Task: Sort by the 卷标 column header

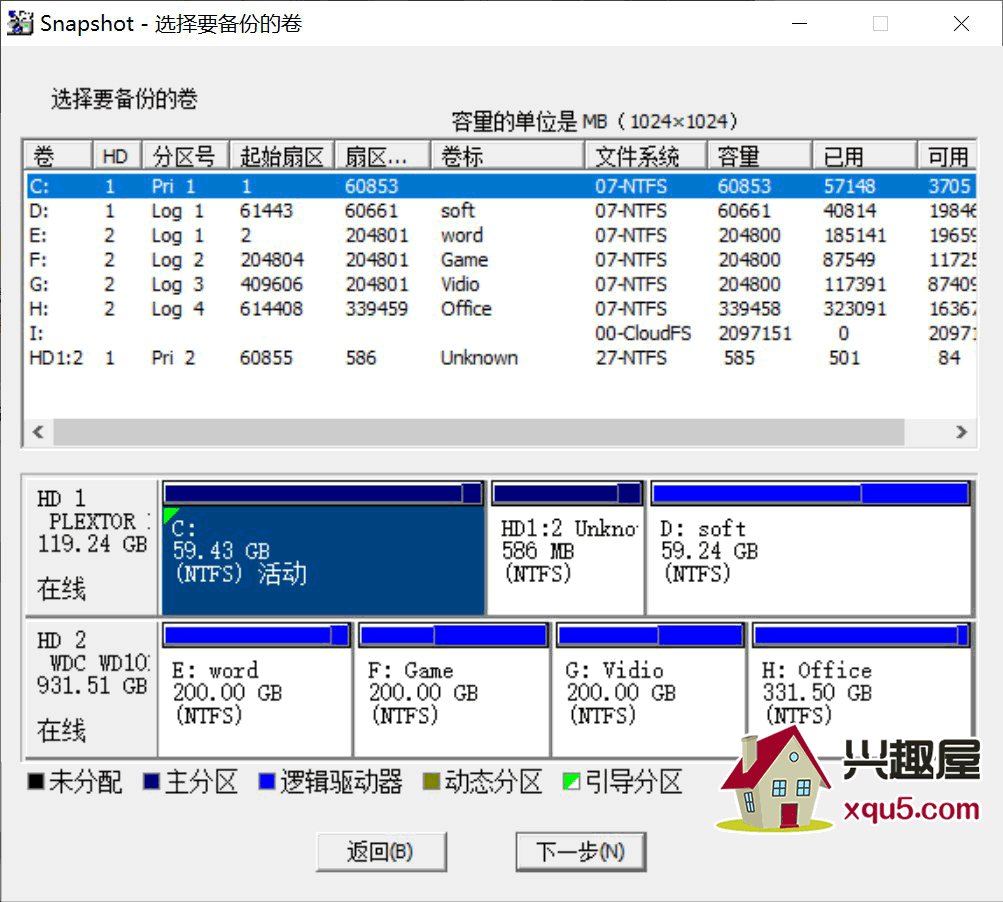Action: (x=507, y=156)
